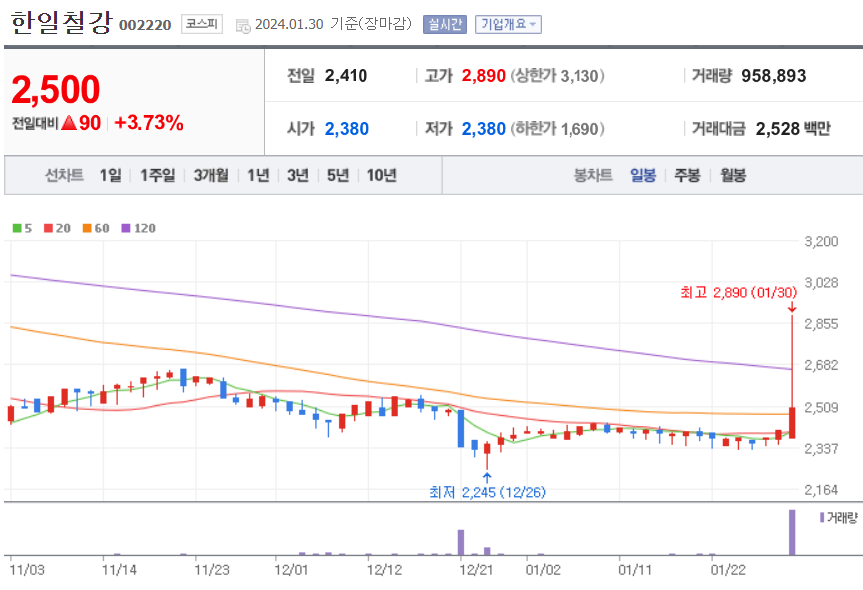Click the orange 60-day moving average swatch
Image resolution: width=863 pixels, height=590 pixels.
tap(87, 228)
